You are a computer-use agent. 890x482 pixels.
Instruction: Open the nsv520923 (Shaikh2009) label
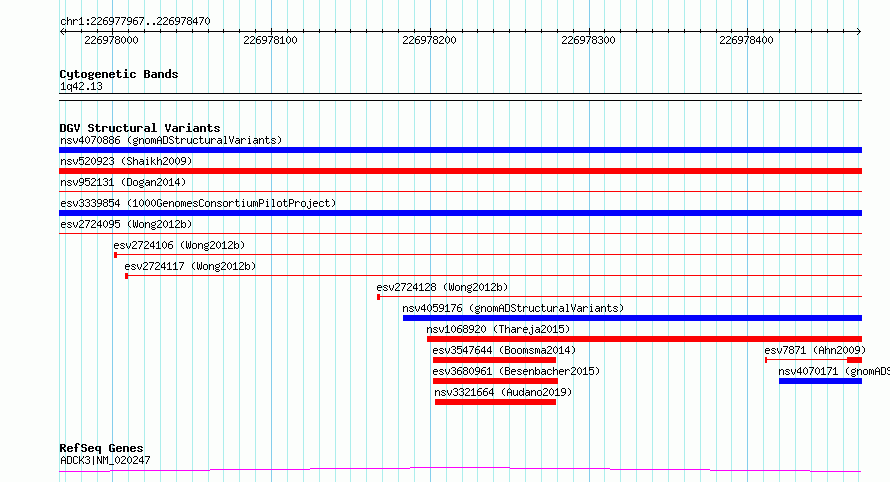pyautogui.click(x=126, y=161)
